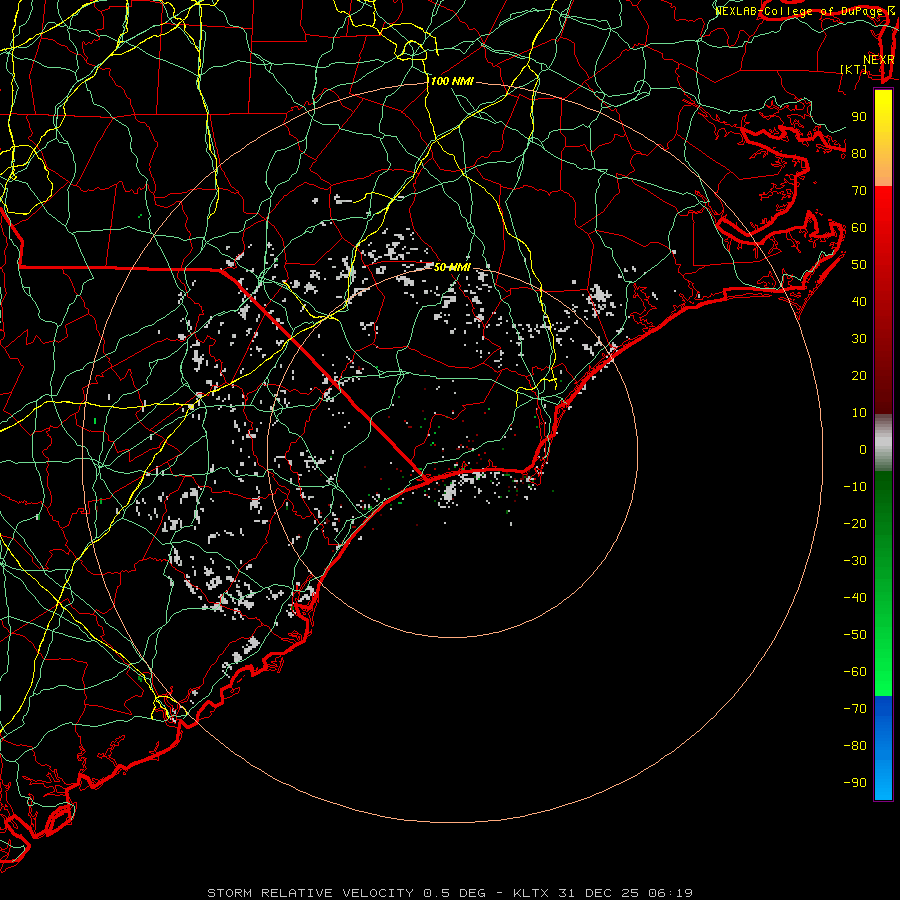Click the -40 scale value
The width and height of the screenshot is (900, 900).
coord(855,598)
